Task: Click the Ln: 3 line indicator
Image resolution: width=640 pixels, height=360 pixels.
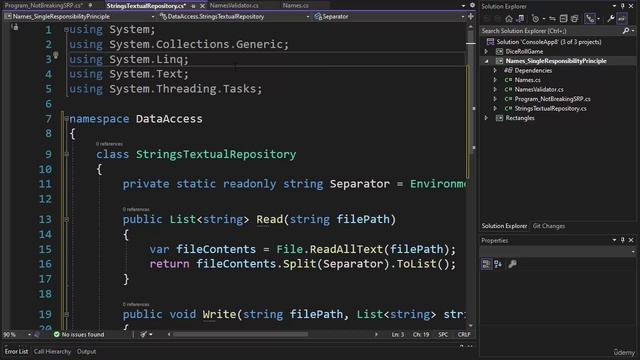Action: click(x=398, y=335)
